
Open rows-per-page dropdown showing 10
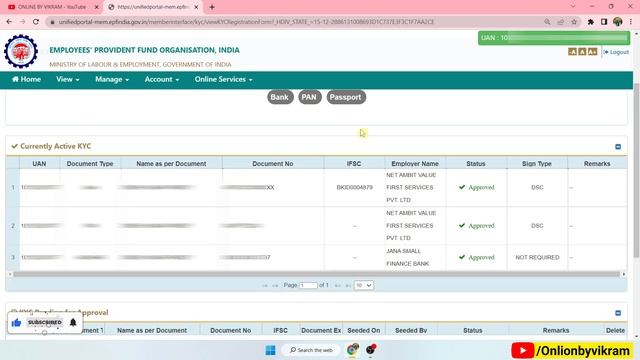363,285
